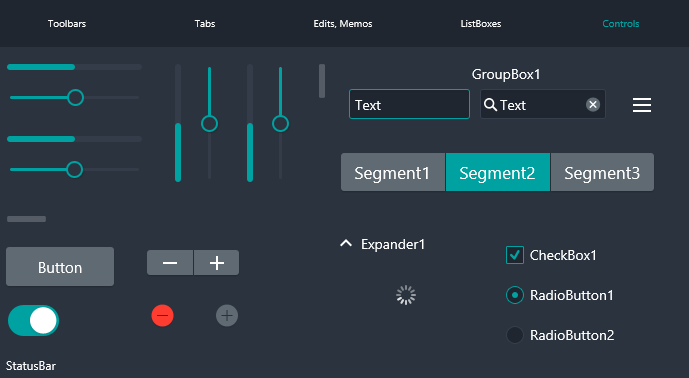The height and width of the screenshot is (378, 689).
Task: Click the lower horizontal slider knob
Action: coord(74,169)
